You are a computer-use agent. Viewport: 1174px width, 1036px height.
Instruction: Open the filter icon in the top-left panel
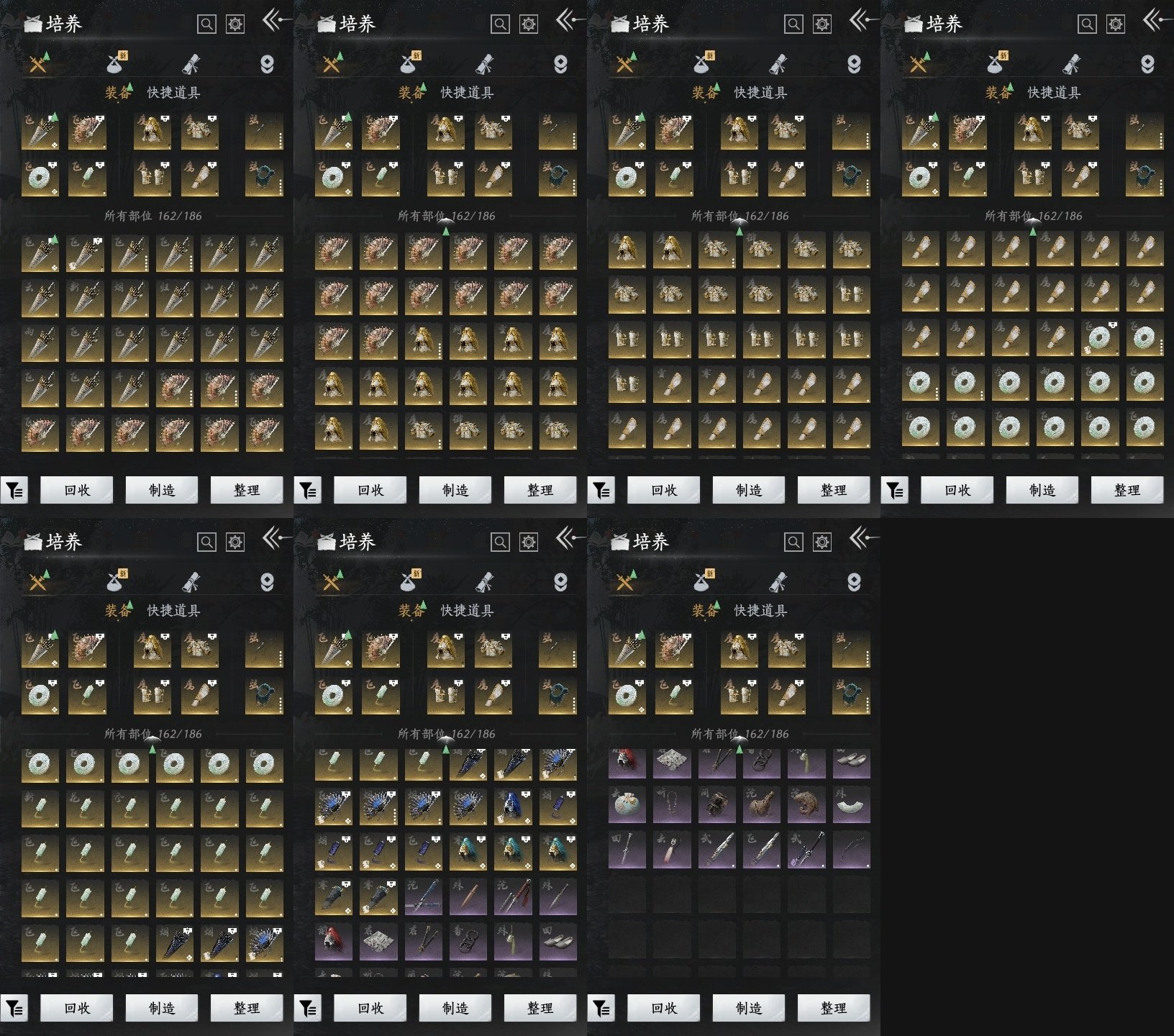14,491
